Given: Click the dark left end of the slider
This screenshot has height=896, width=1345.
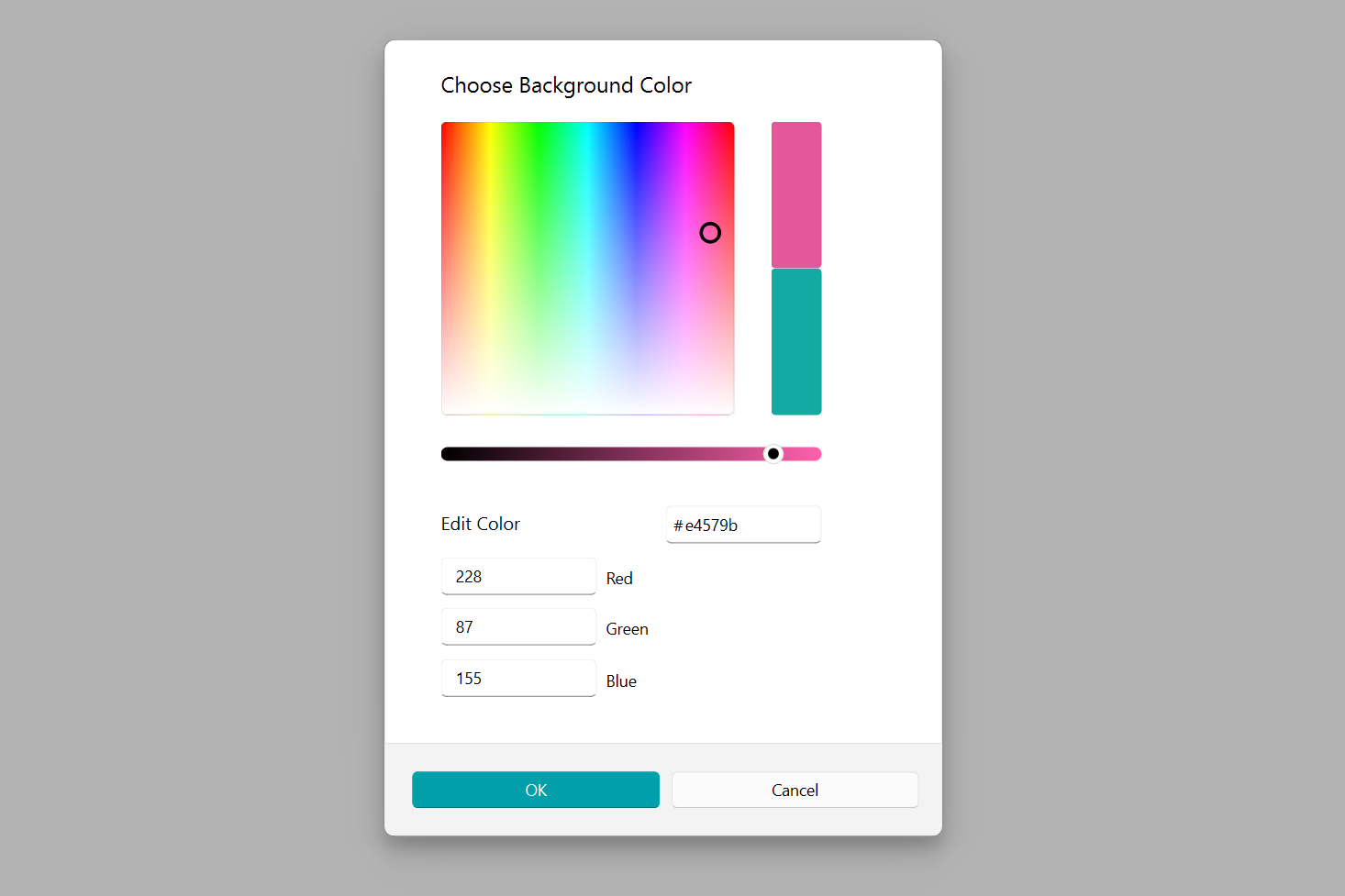Looking at the screenshot, I should tap(450, 453).
